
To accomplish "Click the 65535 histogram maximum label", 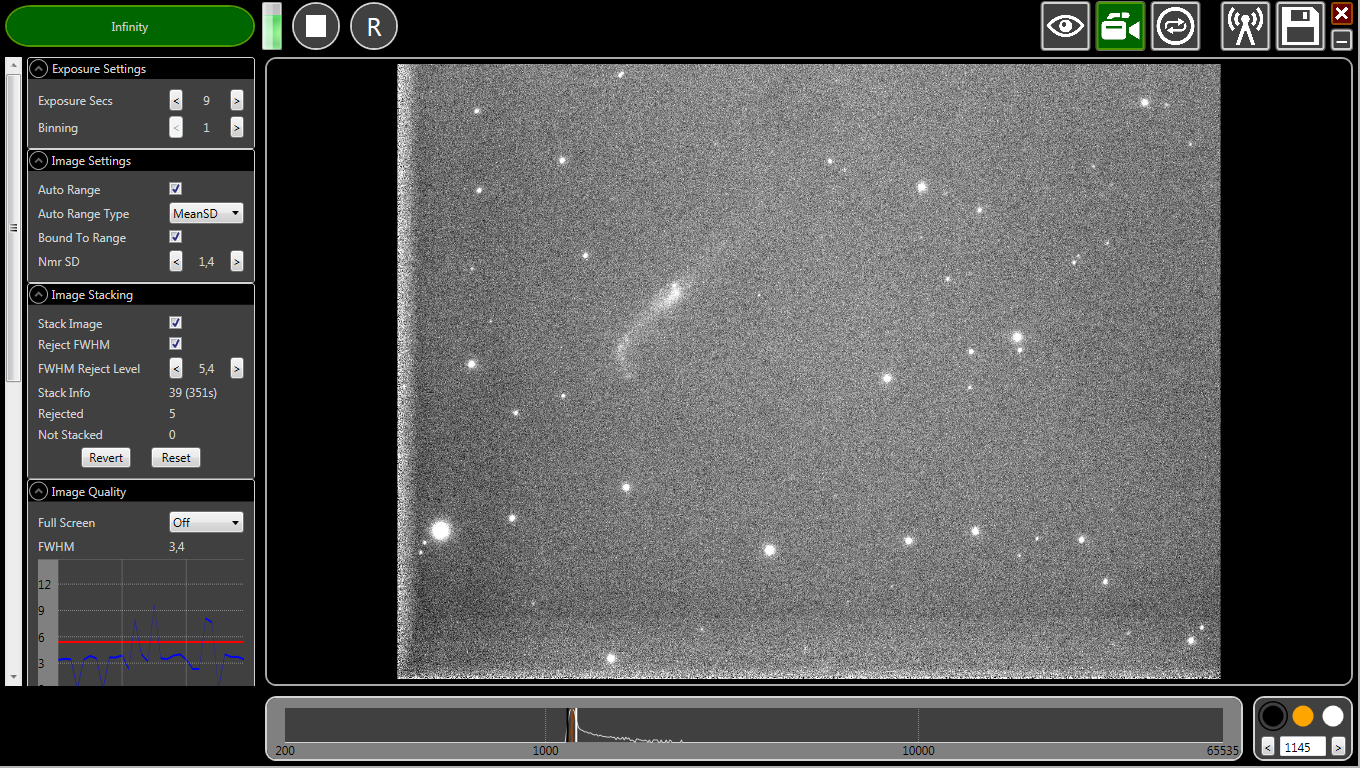I will coord(1222,751).
